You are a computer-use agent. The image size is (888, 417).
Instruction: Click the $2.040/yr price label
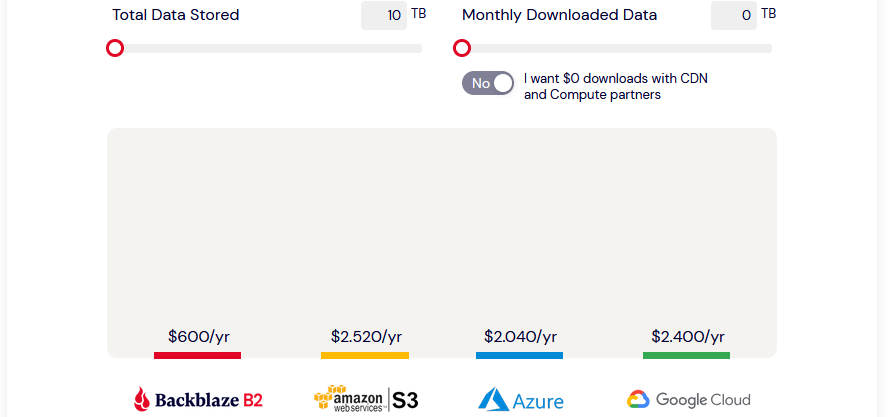coord(520,337)
